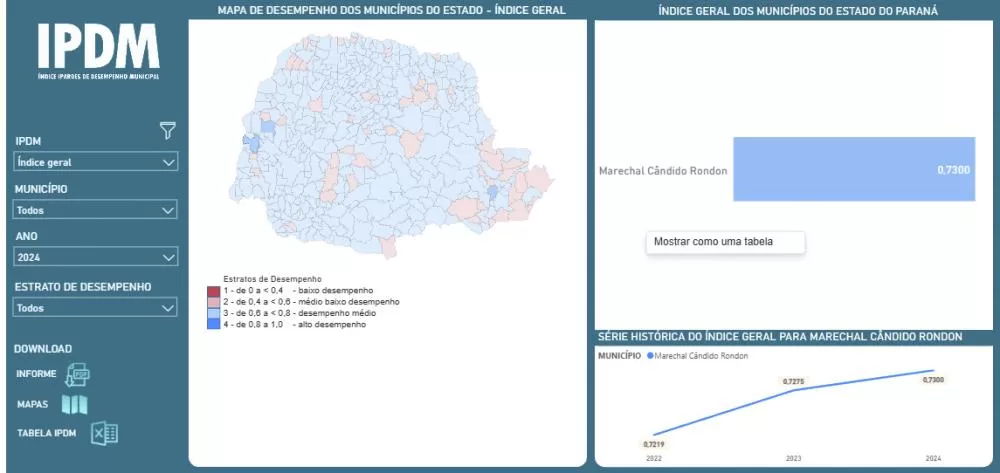The height and width of the screenshot is (473, 1000).
Task: Expand the MUNICÍPIO dropdown set to Todos
Action: point(96,210)
